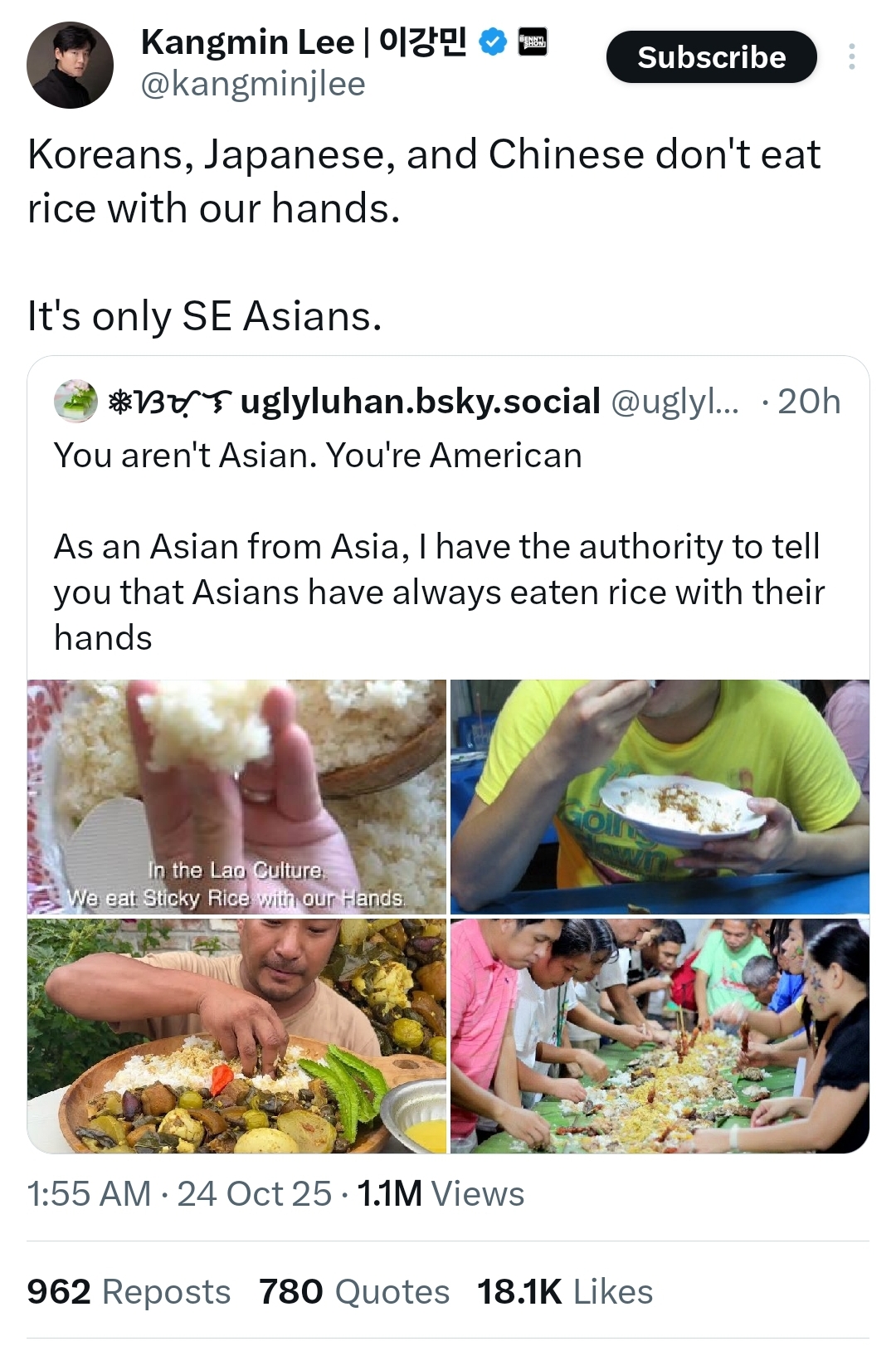896x1346 pixels.
Task: Click the Kangmin Lee display name
Action: (x=304, y=41)
